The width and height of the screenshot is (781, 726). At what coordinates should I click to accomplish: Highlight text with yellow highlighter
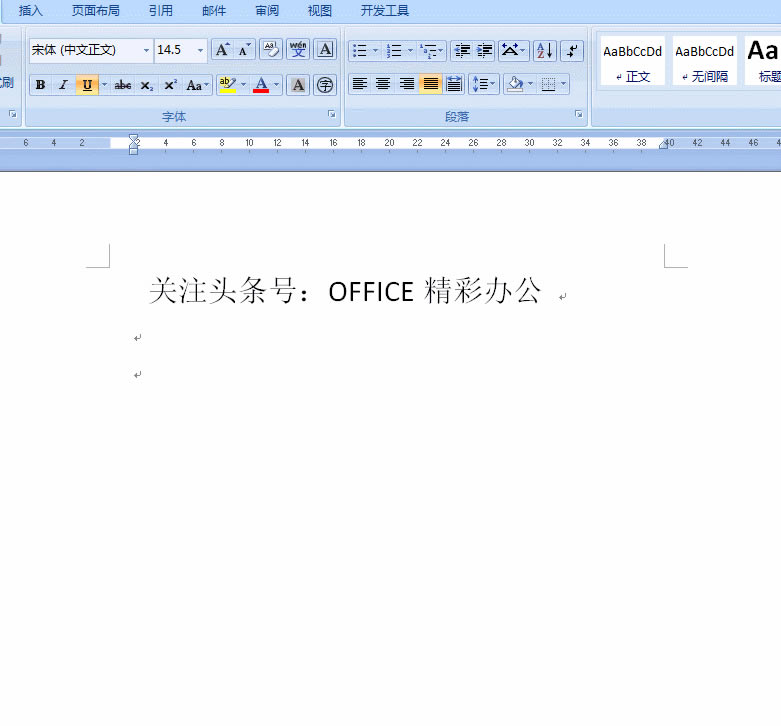tap(228, 85)
